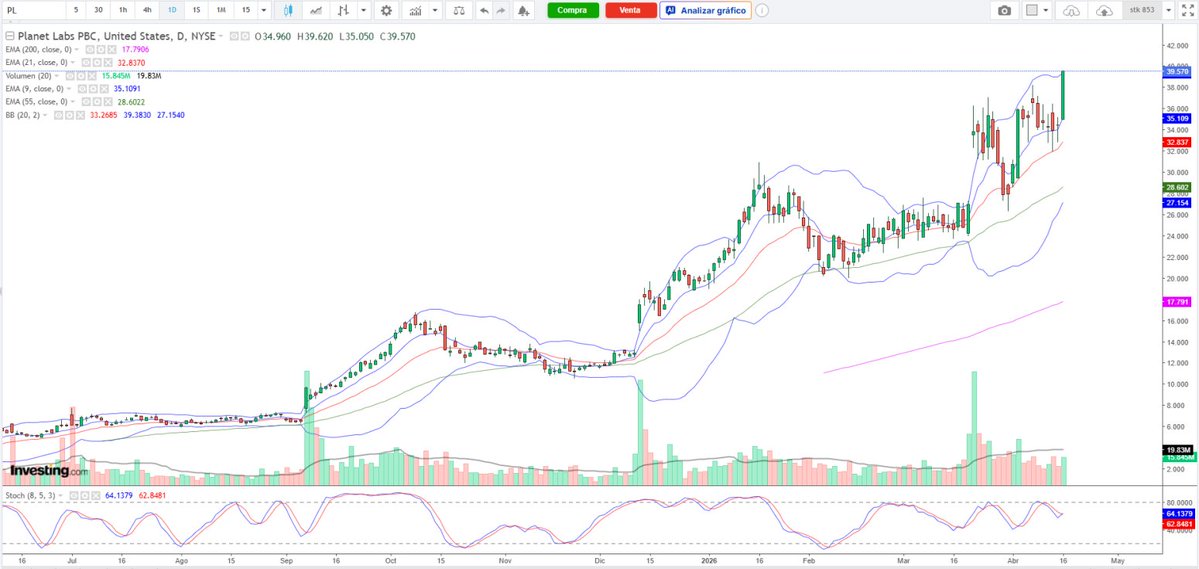Select the bar chart type icon
The width and height of the screenshot is (1199, 569).
(344, 11)
